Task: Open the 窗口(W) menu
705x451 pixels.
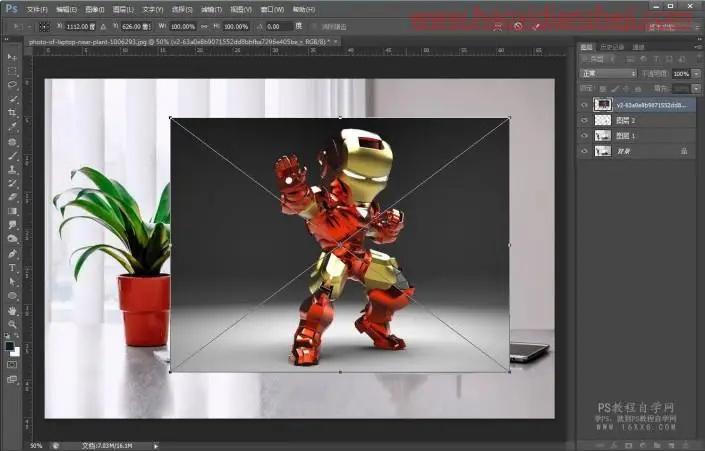Action: tap(272, 9)
